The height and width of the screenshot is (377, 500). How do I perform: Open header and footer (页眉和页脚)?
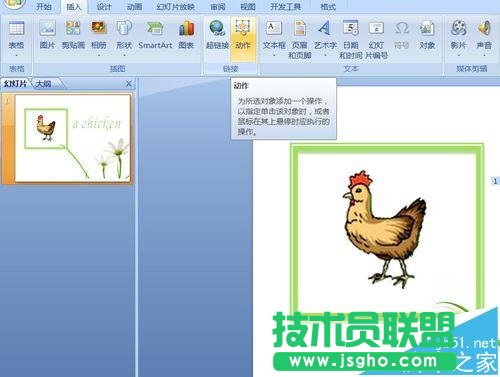tap(300, 39)
